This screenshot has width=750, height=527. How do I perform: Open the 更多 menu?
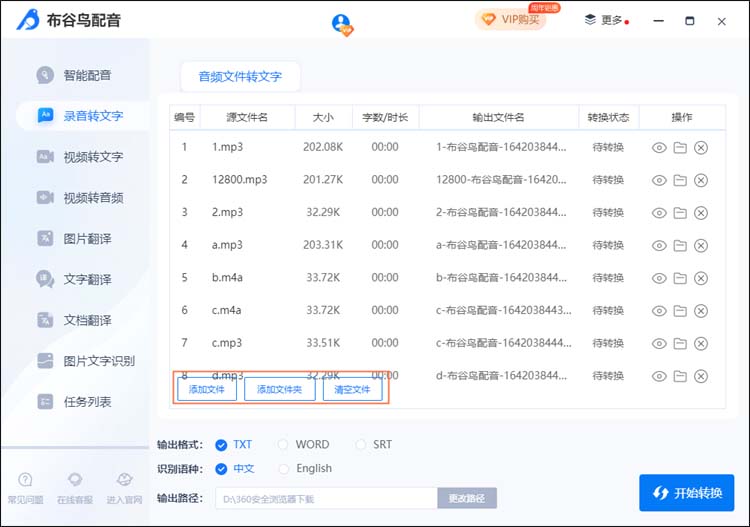(x=606, y=20)
